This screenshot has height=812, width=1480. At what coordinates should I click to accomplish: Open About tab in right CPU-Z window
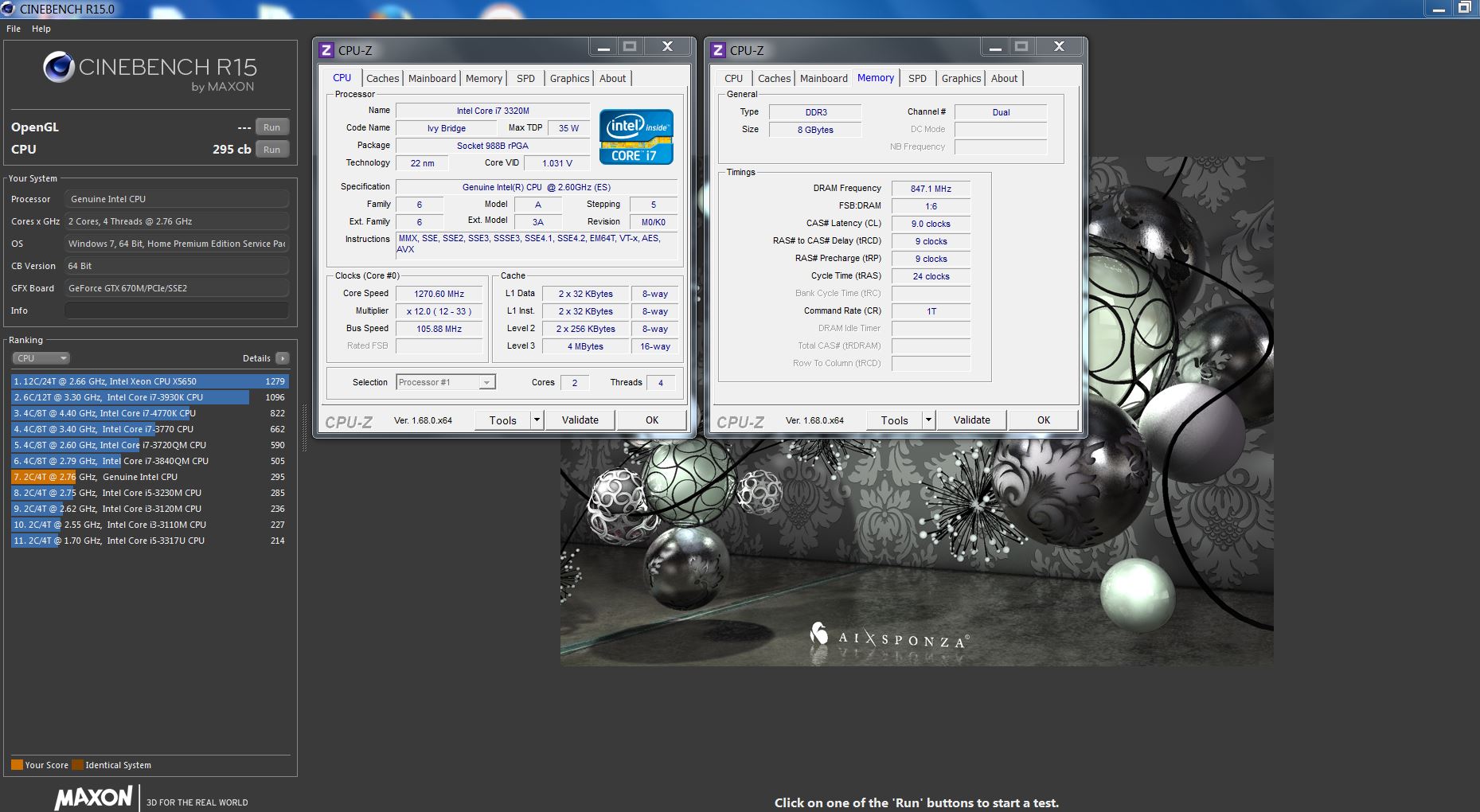pyautogui.click(x=1004, y=79)
